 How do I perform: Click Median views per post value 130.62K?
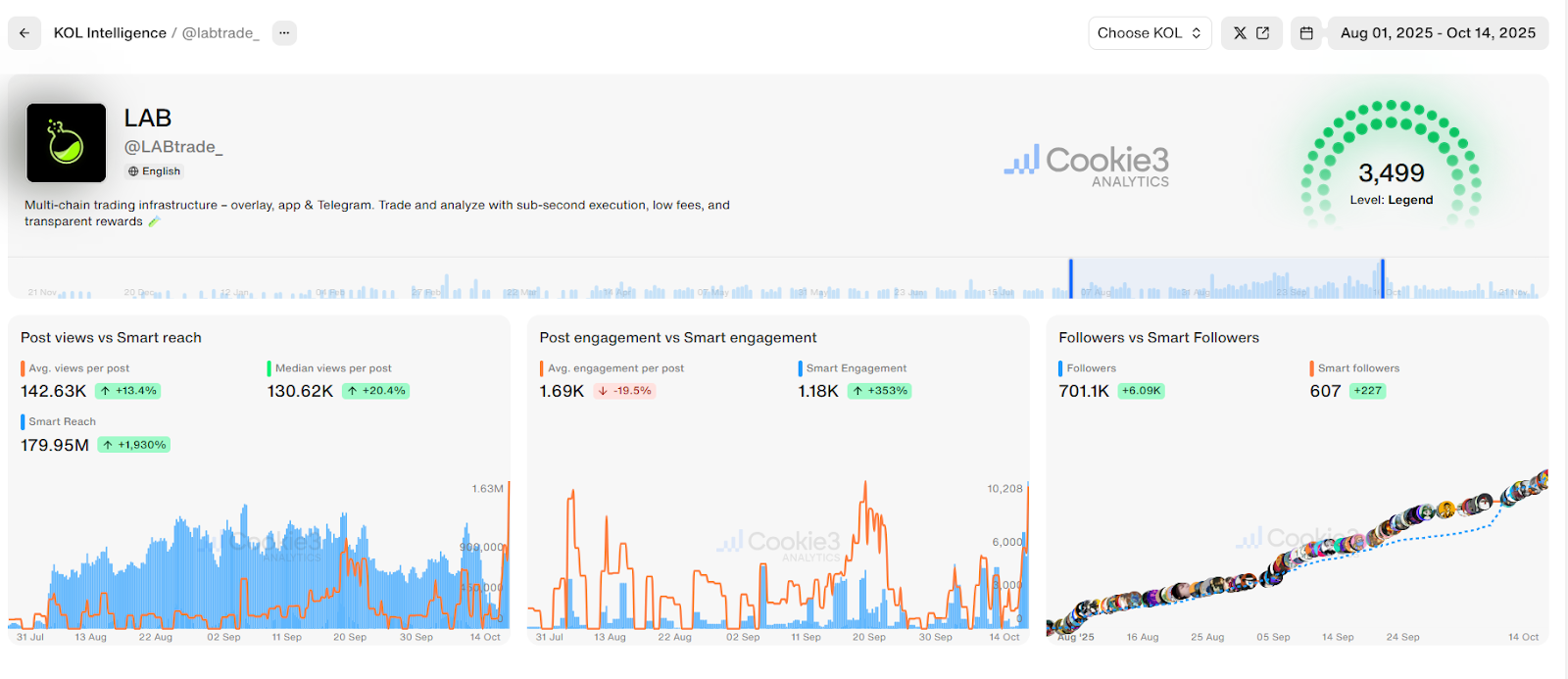300,391
